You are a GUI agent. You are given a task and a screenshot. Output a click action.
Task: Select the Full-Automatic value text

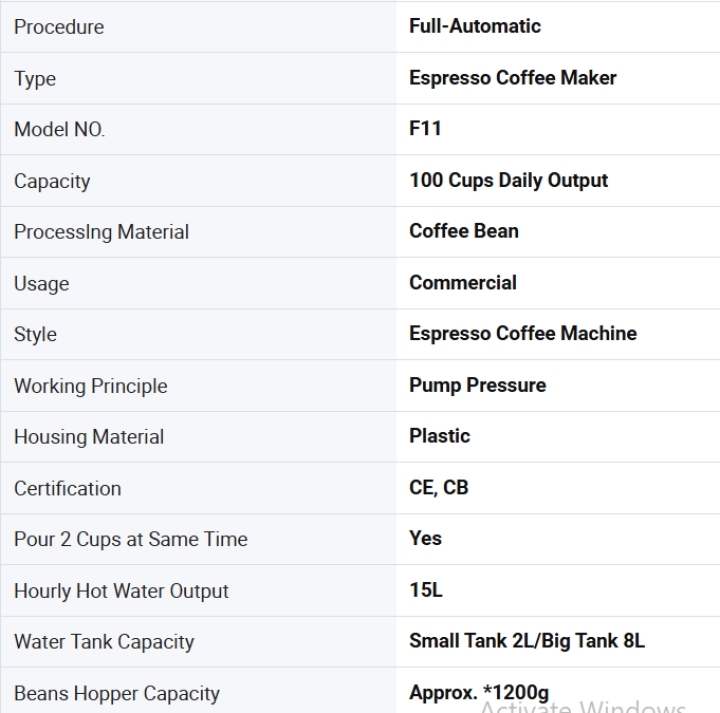pos(475,26)
